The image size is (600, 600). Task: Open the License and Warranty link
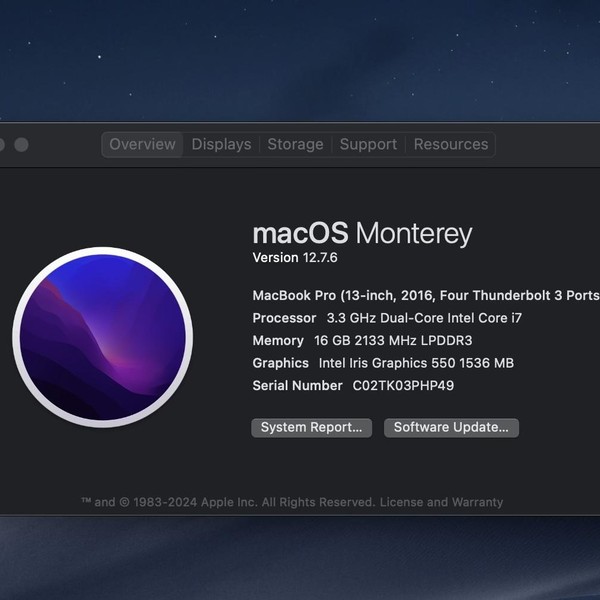pyautogui.click(x=441, y=502)
